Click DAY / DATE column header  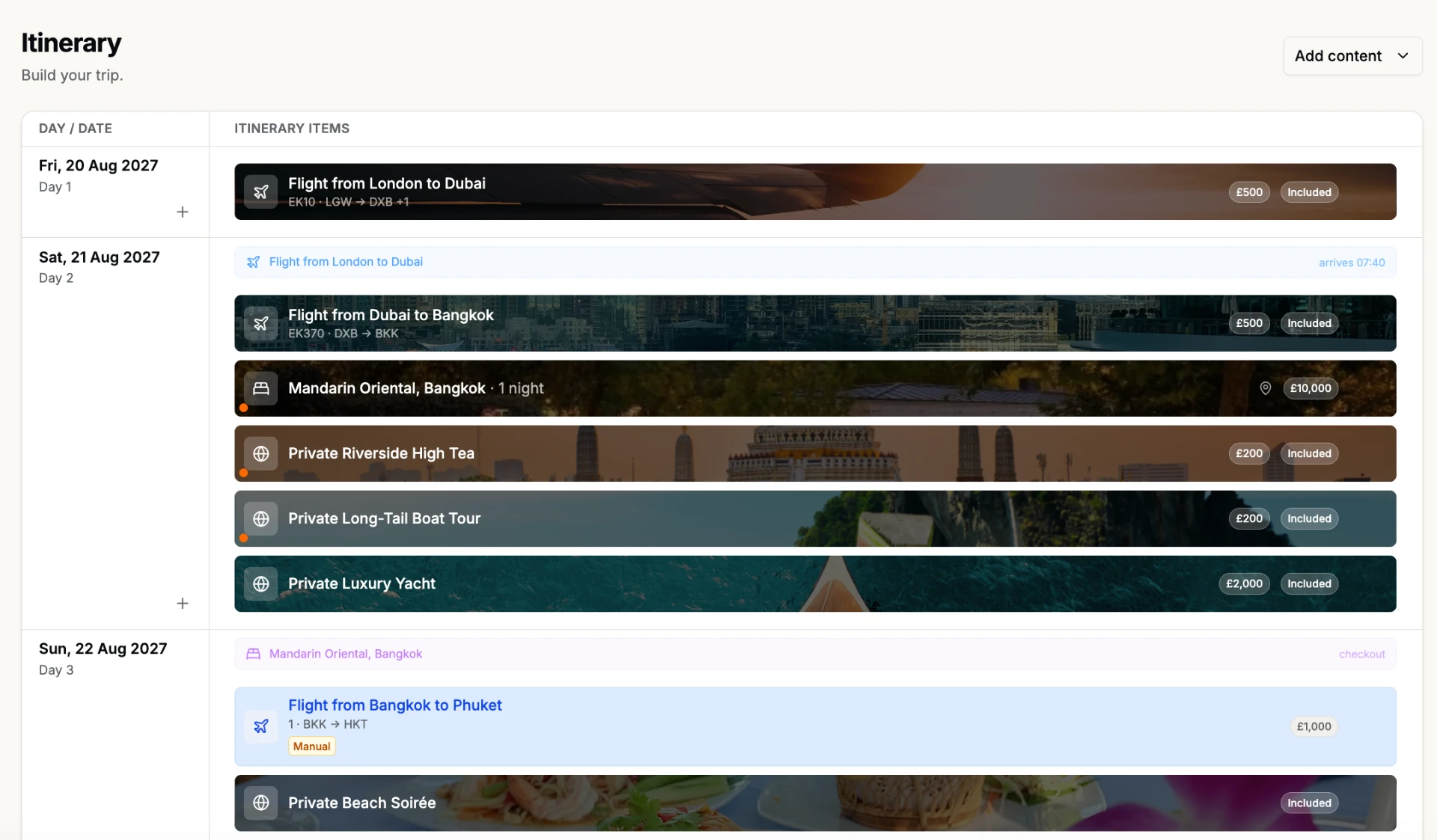pyautogui.click(x=76, y=129)
